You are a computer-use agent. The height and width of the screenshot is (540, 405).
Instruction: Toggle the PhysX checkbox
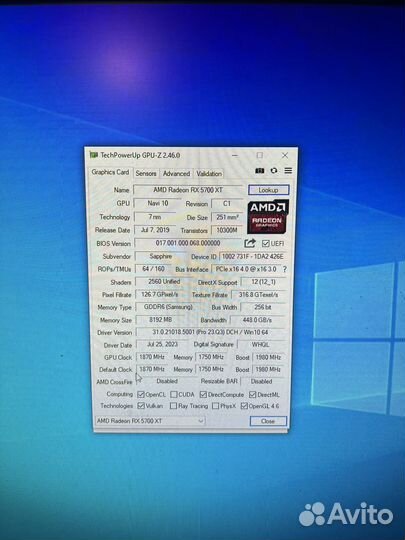click(215, 406)
